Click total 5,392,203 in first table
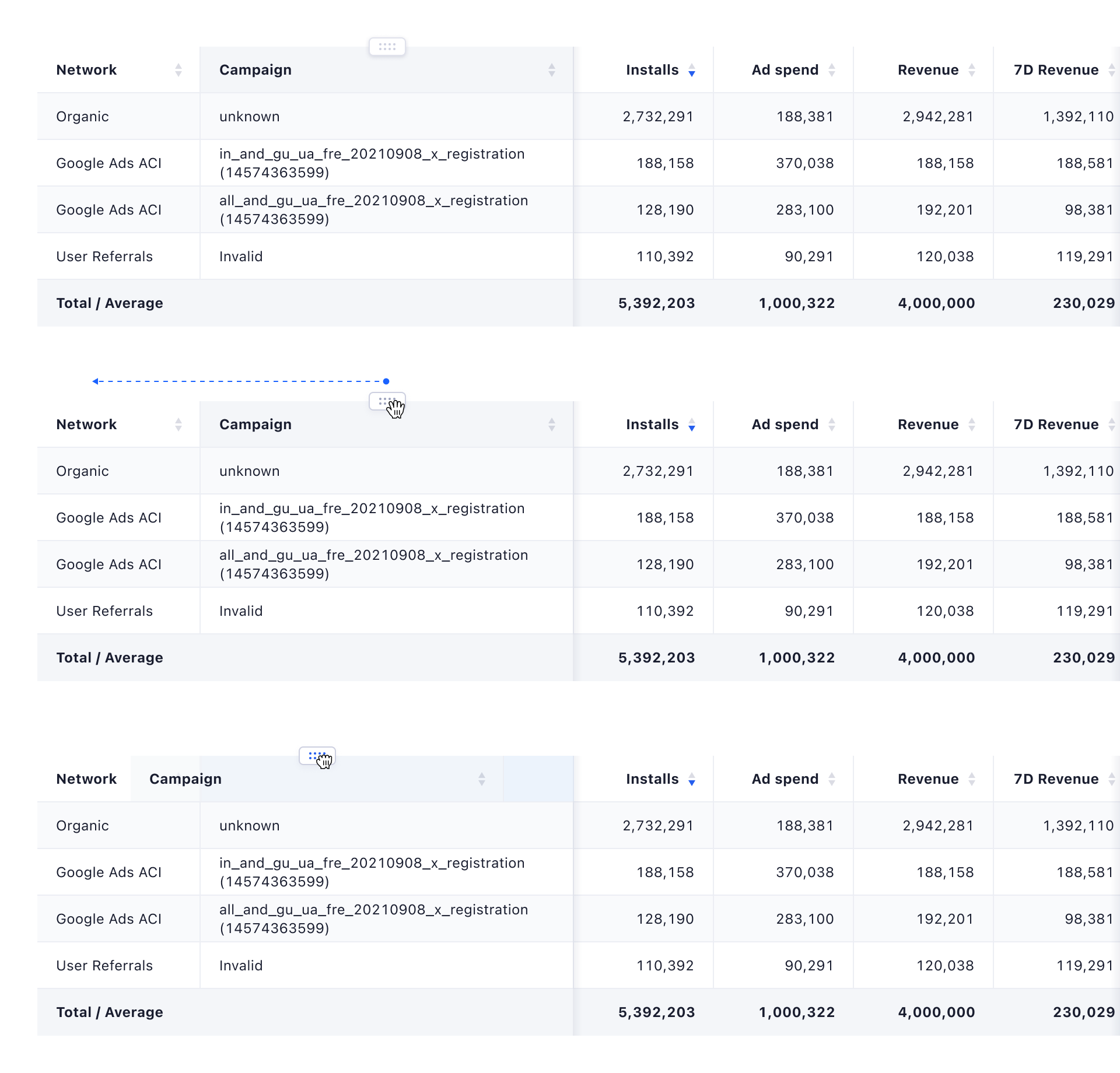The width and height of the screenshot is (1120, 1073). click(657, 303)
